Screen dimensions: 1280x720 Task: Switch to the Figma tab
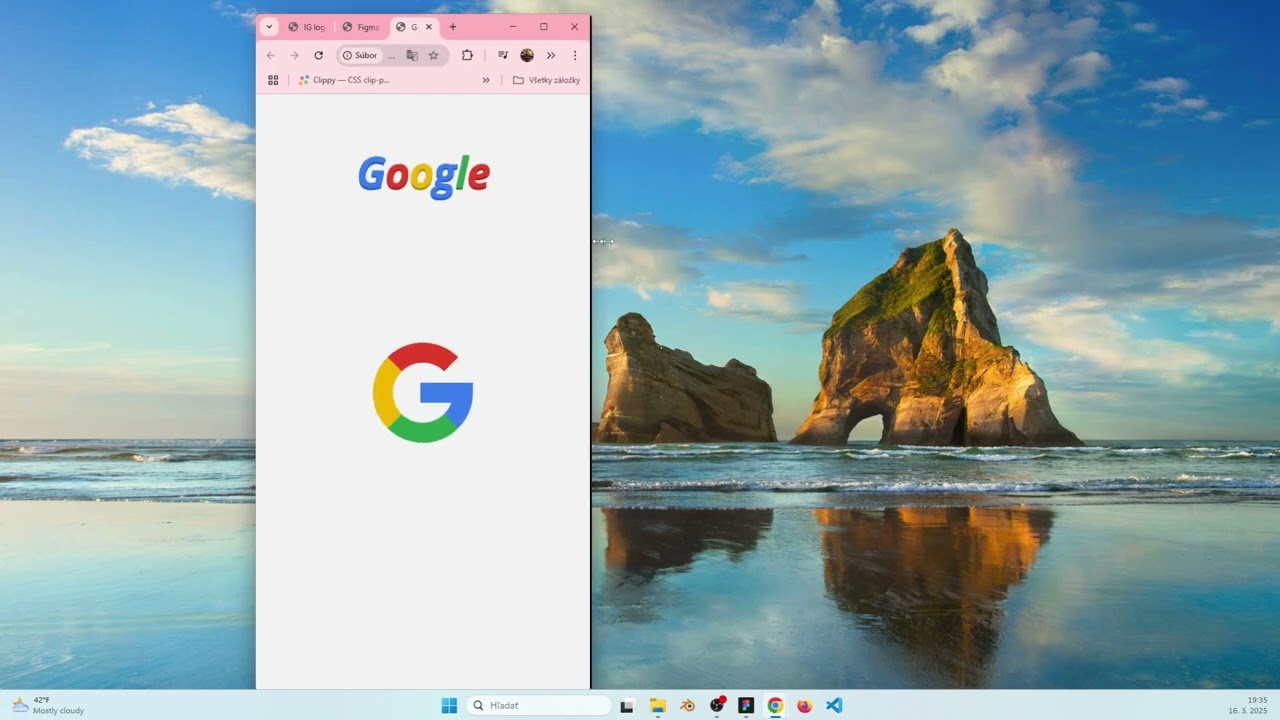(360, 27)
